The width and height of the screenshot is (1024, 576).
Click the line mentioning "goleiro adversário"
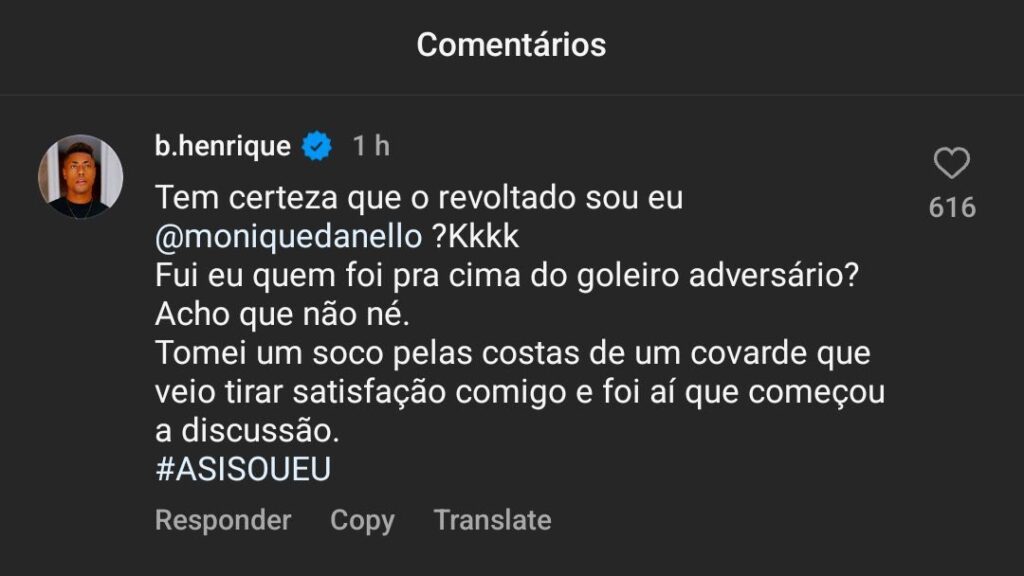pos(507,276)
